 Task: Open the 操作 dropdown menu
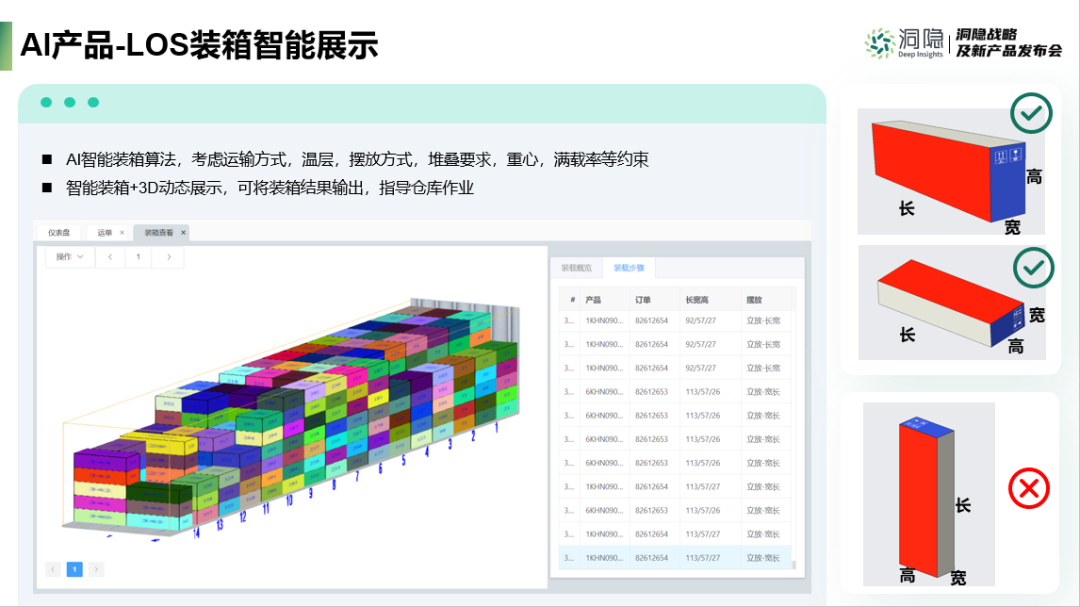coord(69,257)
